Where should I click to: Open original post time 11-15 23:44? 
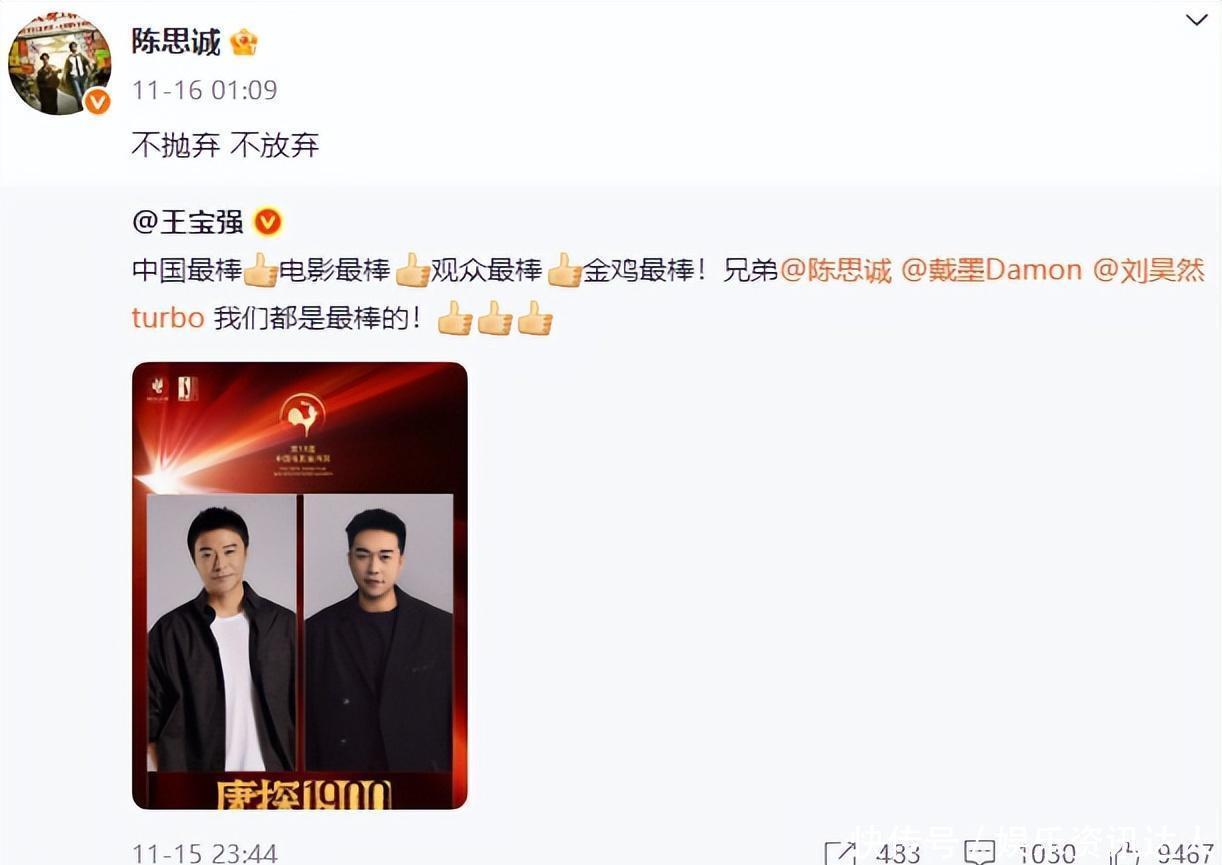click(205, 853)
